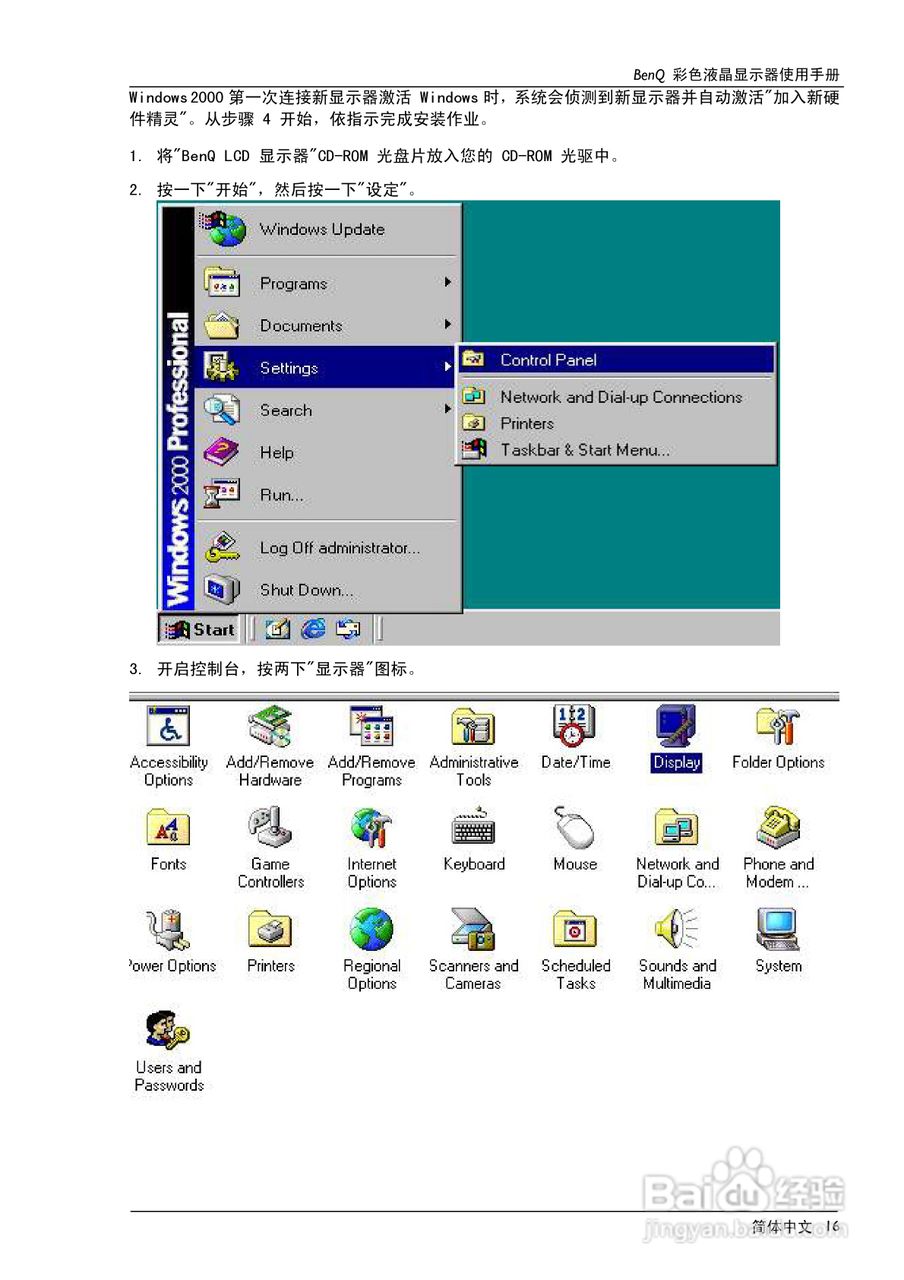The image size is (904, 1280).
Task: Expand Documents submenu in Start menu
Action: (327, 326)
